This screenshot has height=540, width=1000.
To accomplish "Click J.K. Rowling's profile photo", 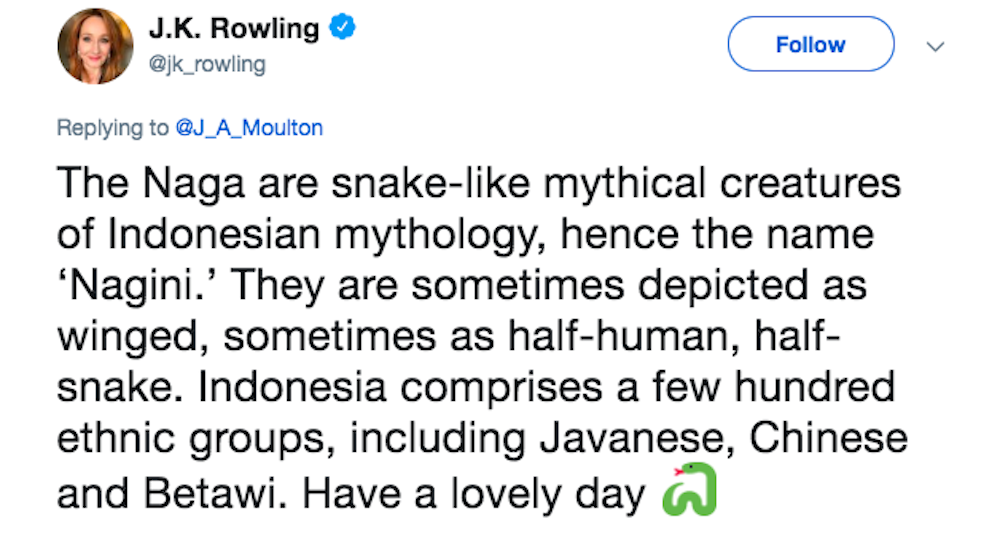I will click(96, 50).
